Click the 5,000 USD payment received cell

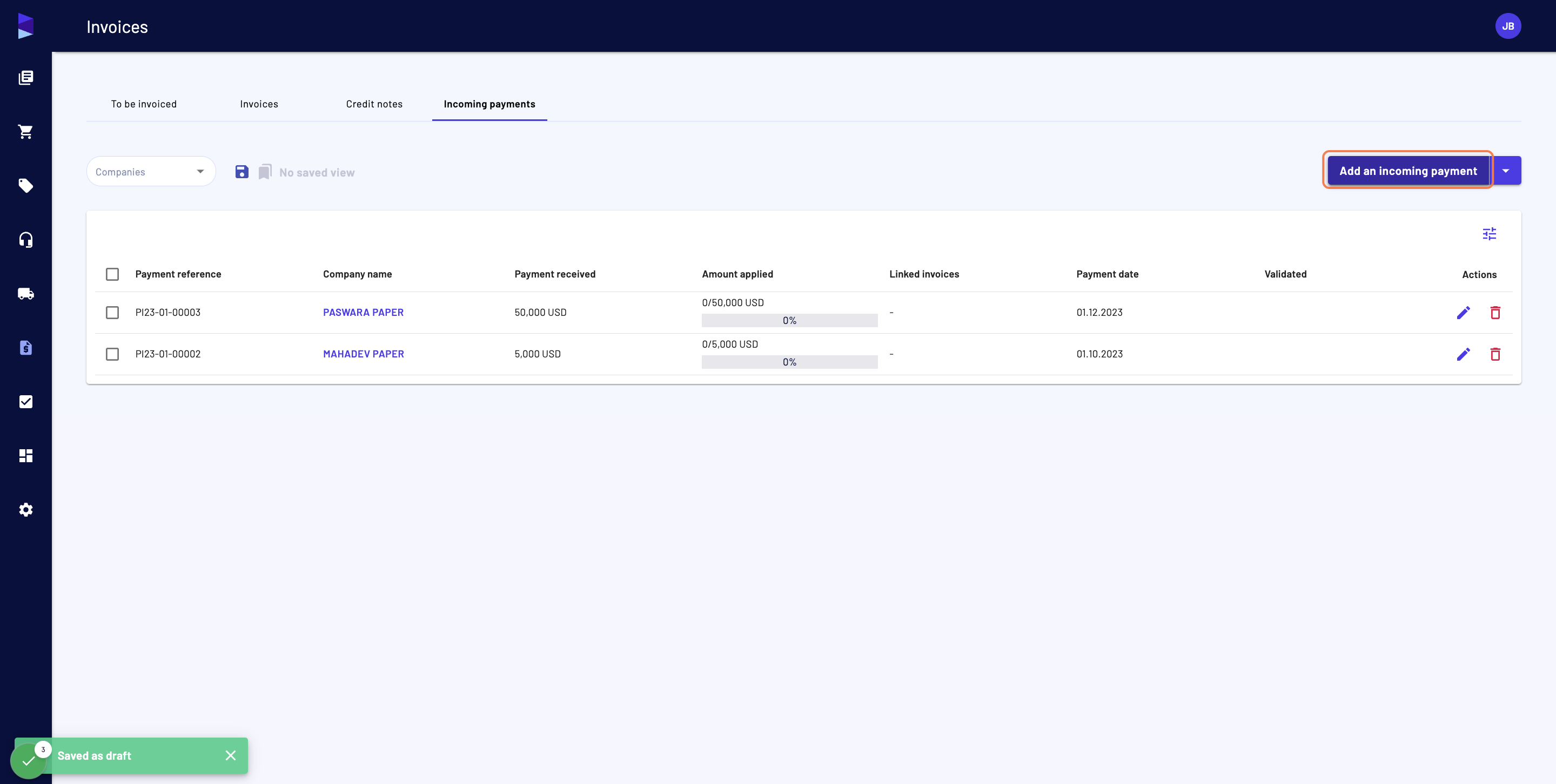coord(538,354)
